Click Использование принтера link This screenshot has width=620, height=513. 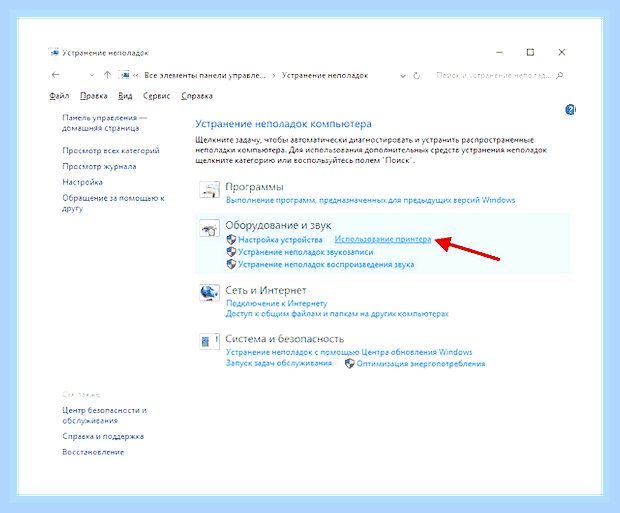[x=383, y=239]
